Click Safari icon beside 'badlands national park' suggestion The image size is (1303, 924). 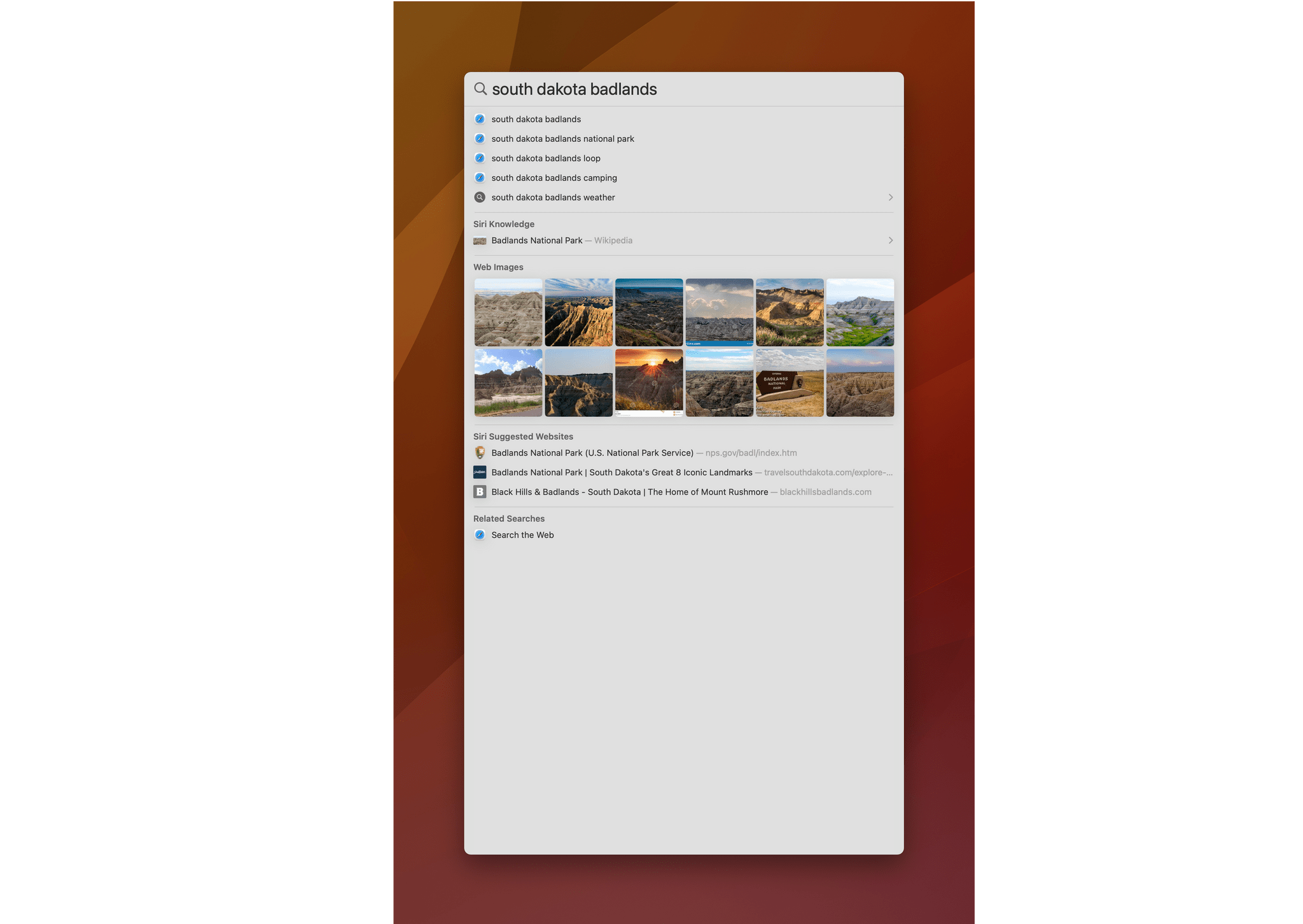480,139
